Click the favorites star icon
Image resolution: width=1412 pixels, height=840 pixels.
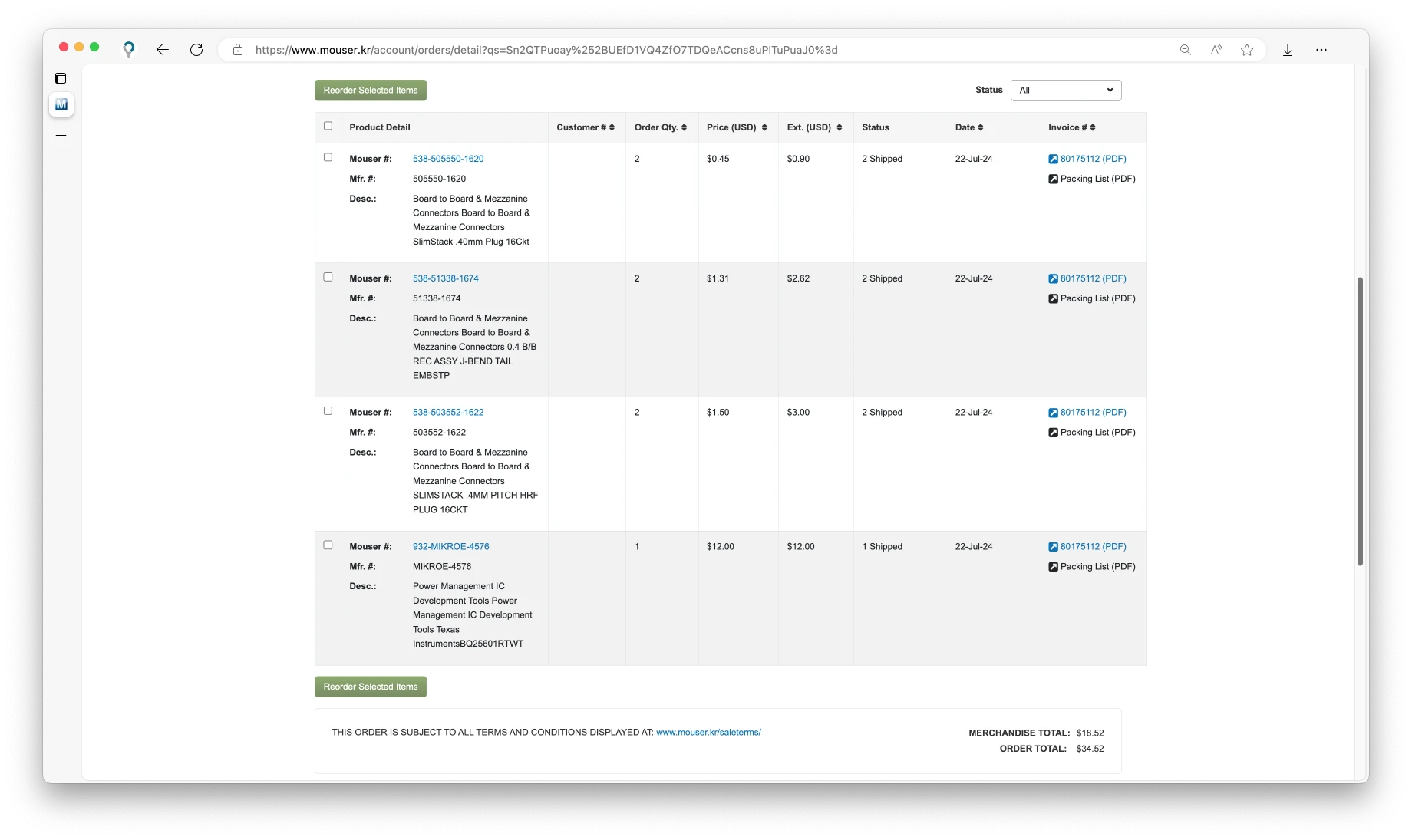pos(1247,50)
